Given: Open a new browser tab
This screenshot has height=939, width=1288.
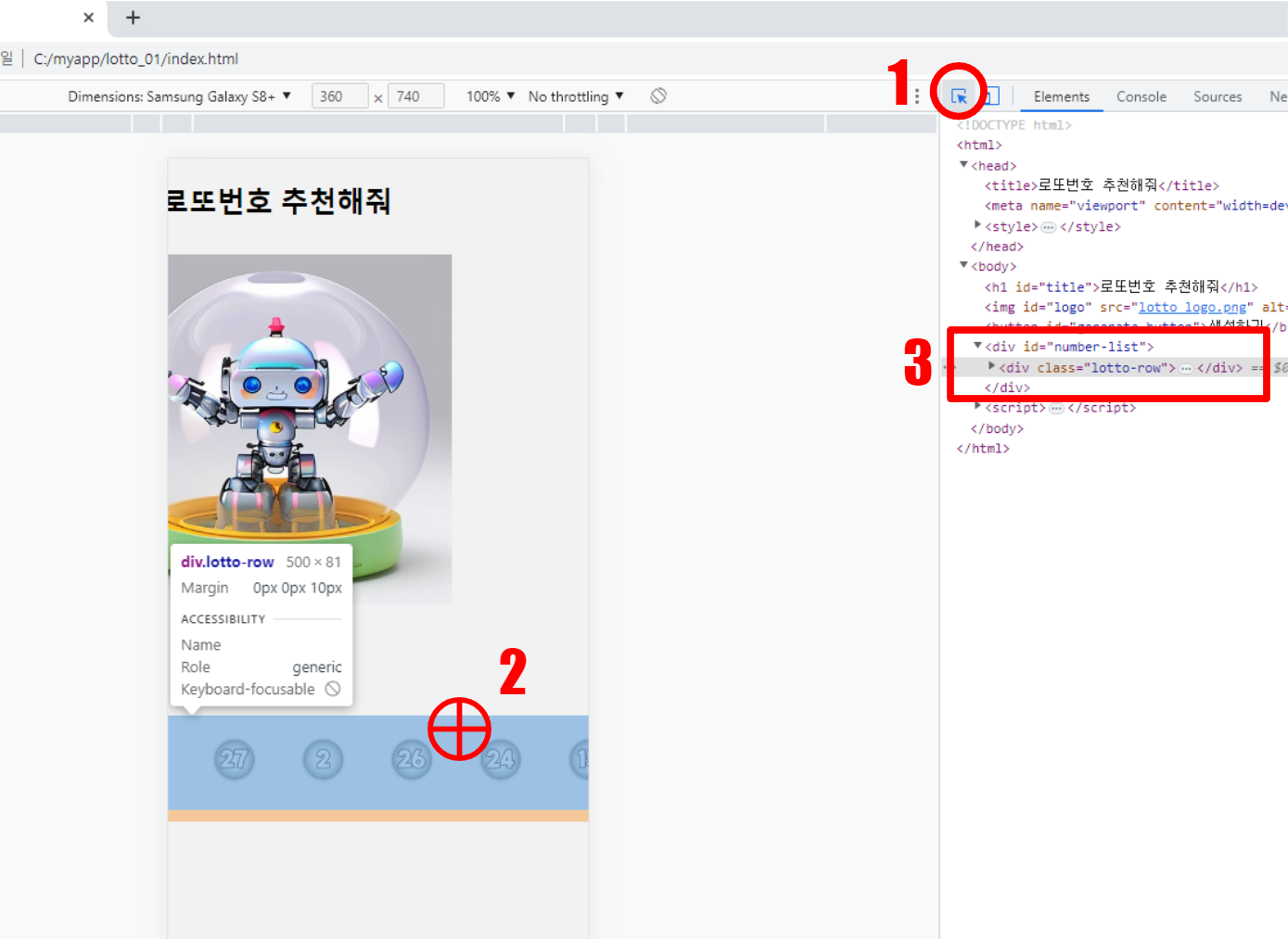Looking at the screenshot, I should tap(133, 18).
